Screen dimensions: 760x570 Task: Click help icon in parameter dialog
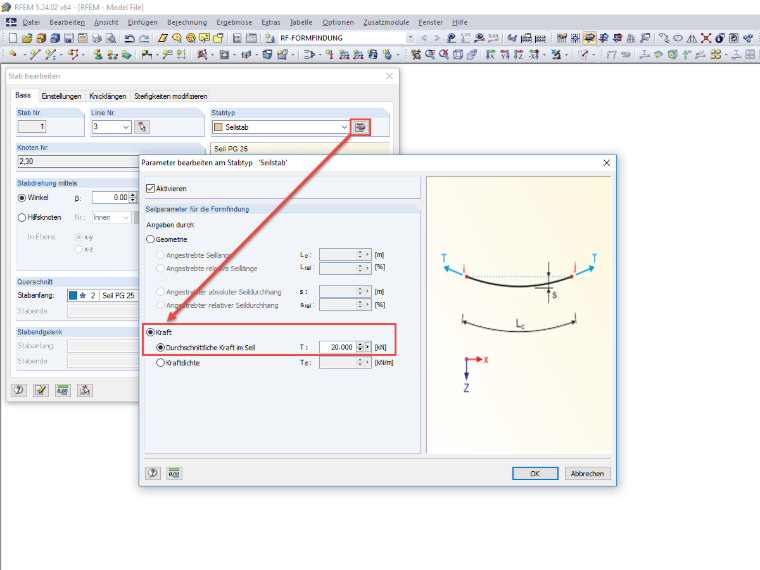[x=153, y=473]
